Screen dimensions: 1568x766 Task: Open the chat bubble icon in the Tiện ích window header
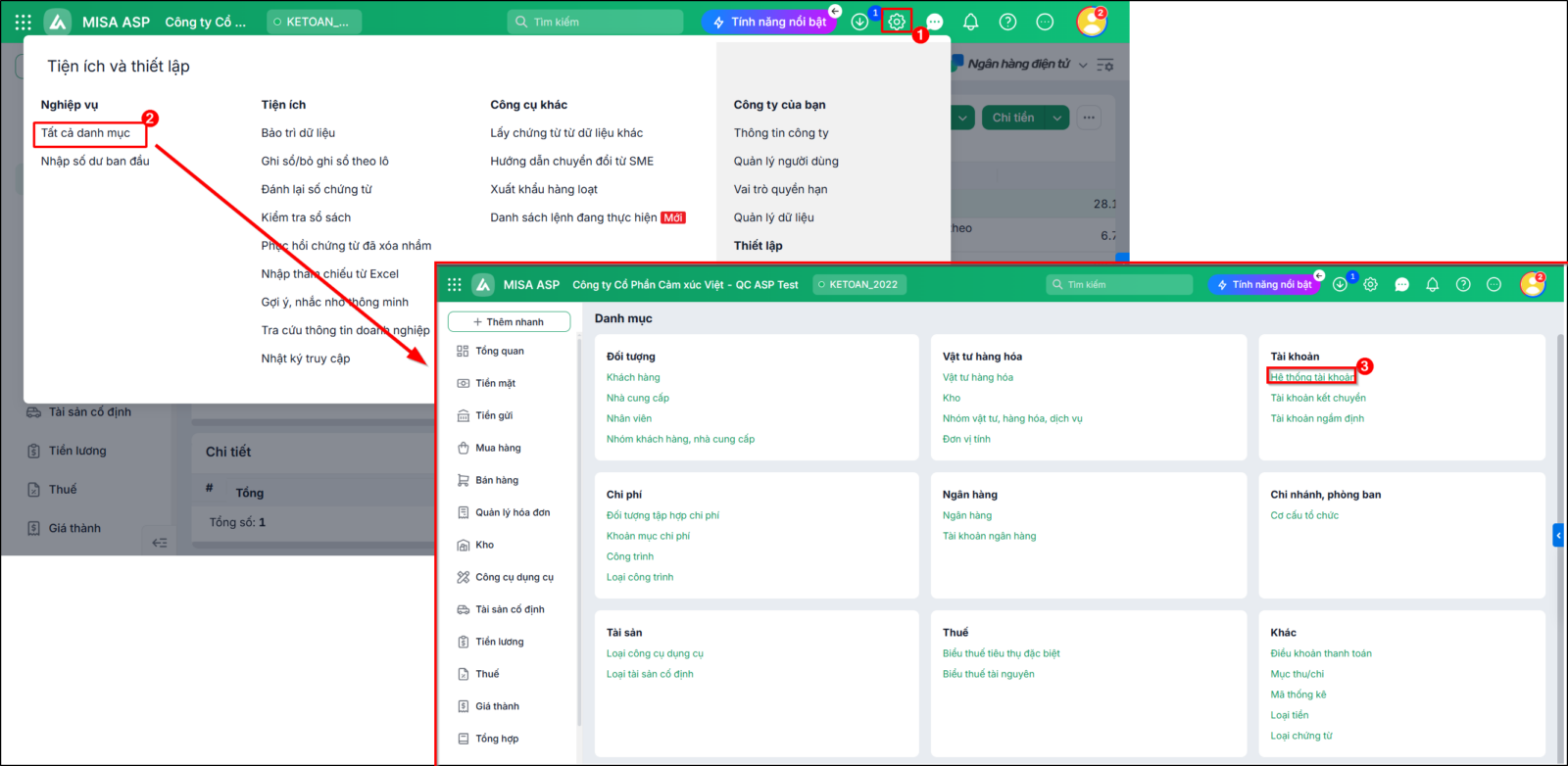click(935, 22)
